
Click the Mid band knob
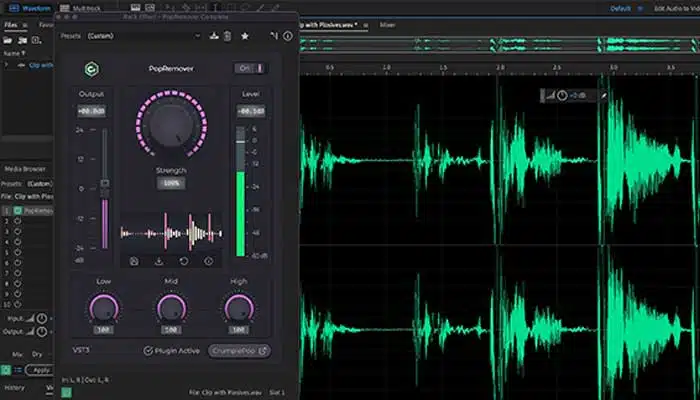pos(171,308)
